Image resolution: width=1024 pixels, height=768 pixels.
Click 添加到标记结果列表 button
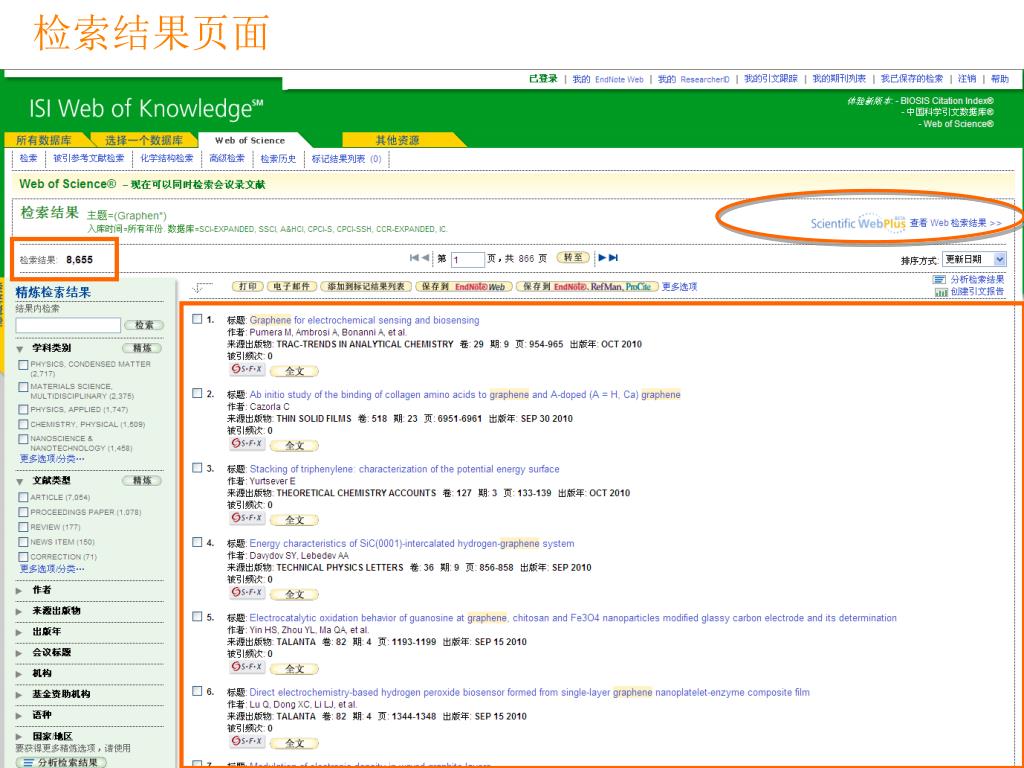pyautogui.click(x=366, y=287)
